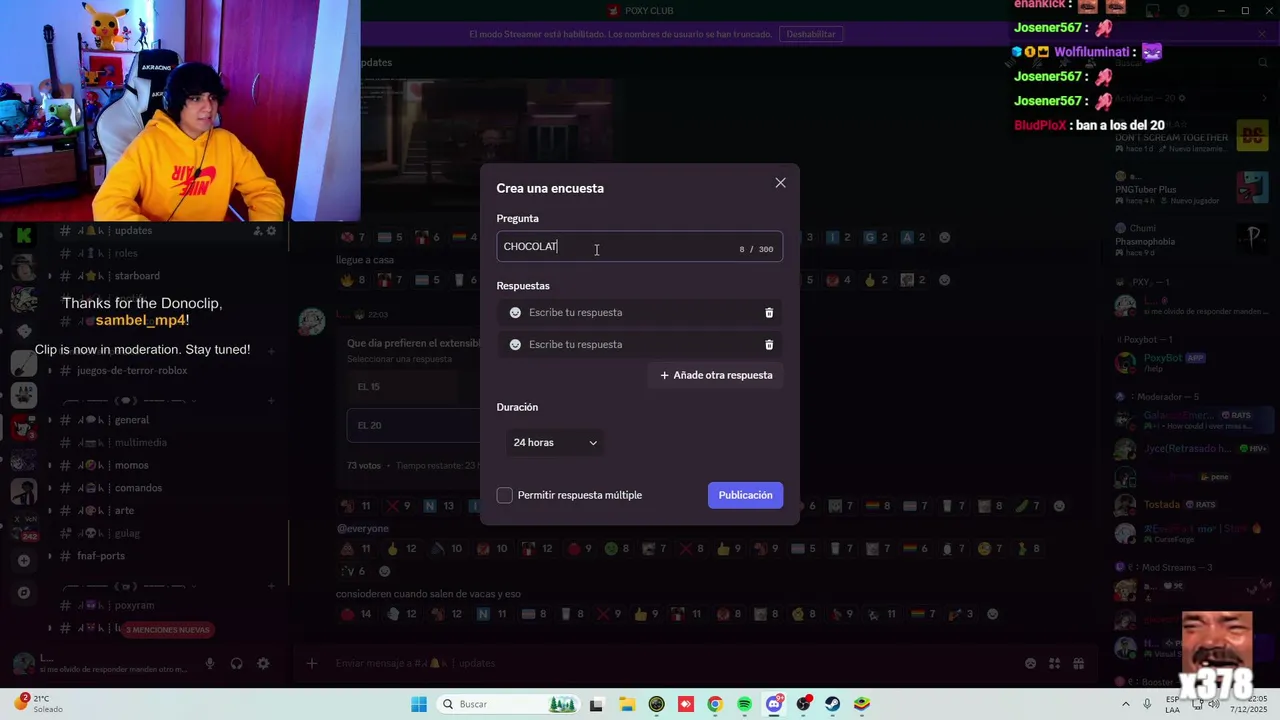Open the green K server icon
This screenshot has width=1280, height=720.
pos(24,236)
